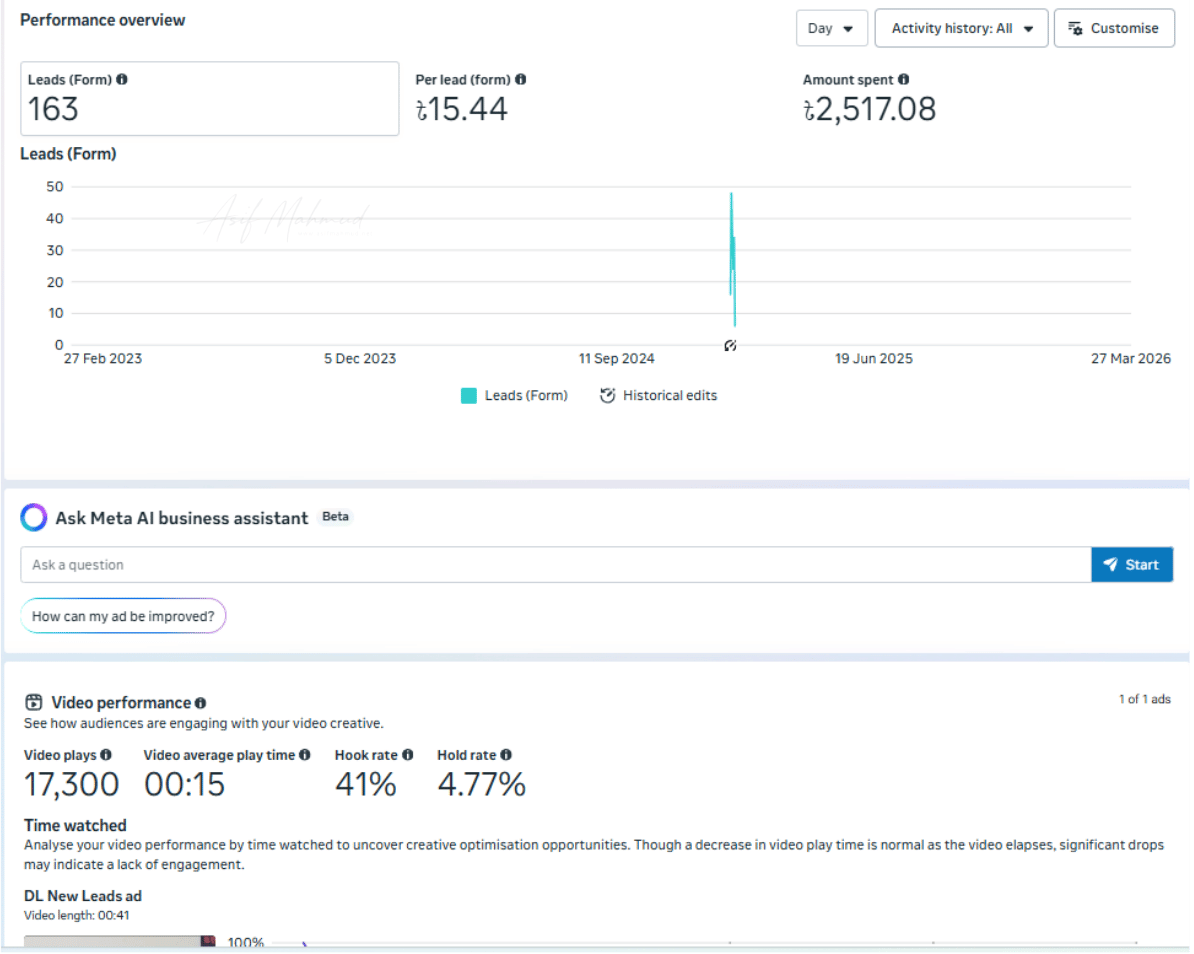1194x954 pixels.
Task: Click info icon beside Hold rate
Action: (506, 755)
